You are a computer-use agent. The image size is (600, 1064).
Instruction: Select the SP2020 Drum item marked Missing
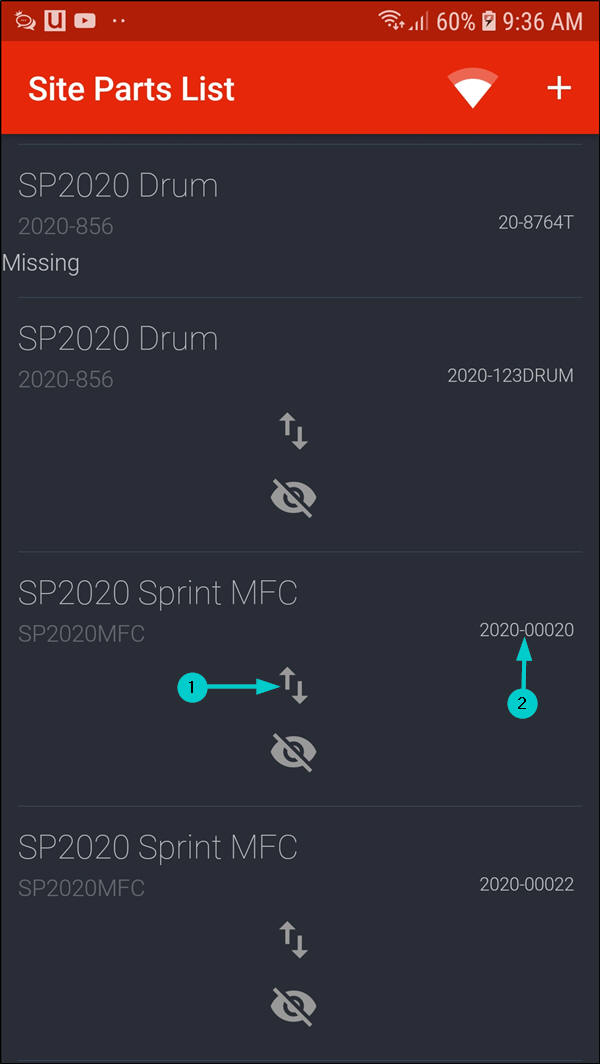pos(118,186)
